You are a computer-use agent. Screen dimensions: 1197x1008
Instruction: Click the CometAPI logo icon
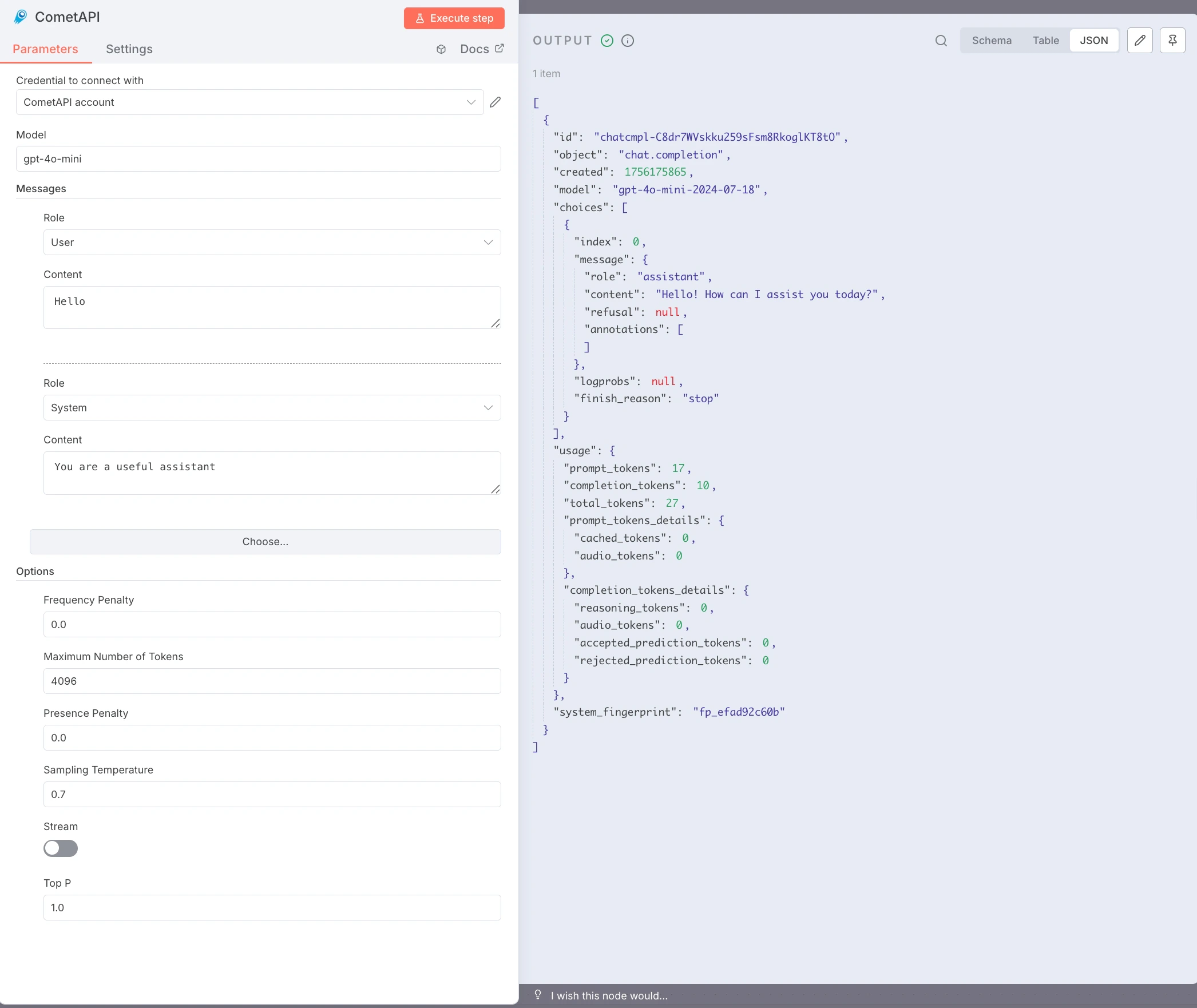coord(21,17)
